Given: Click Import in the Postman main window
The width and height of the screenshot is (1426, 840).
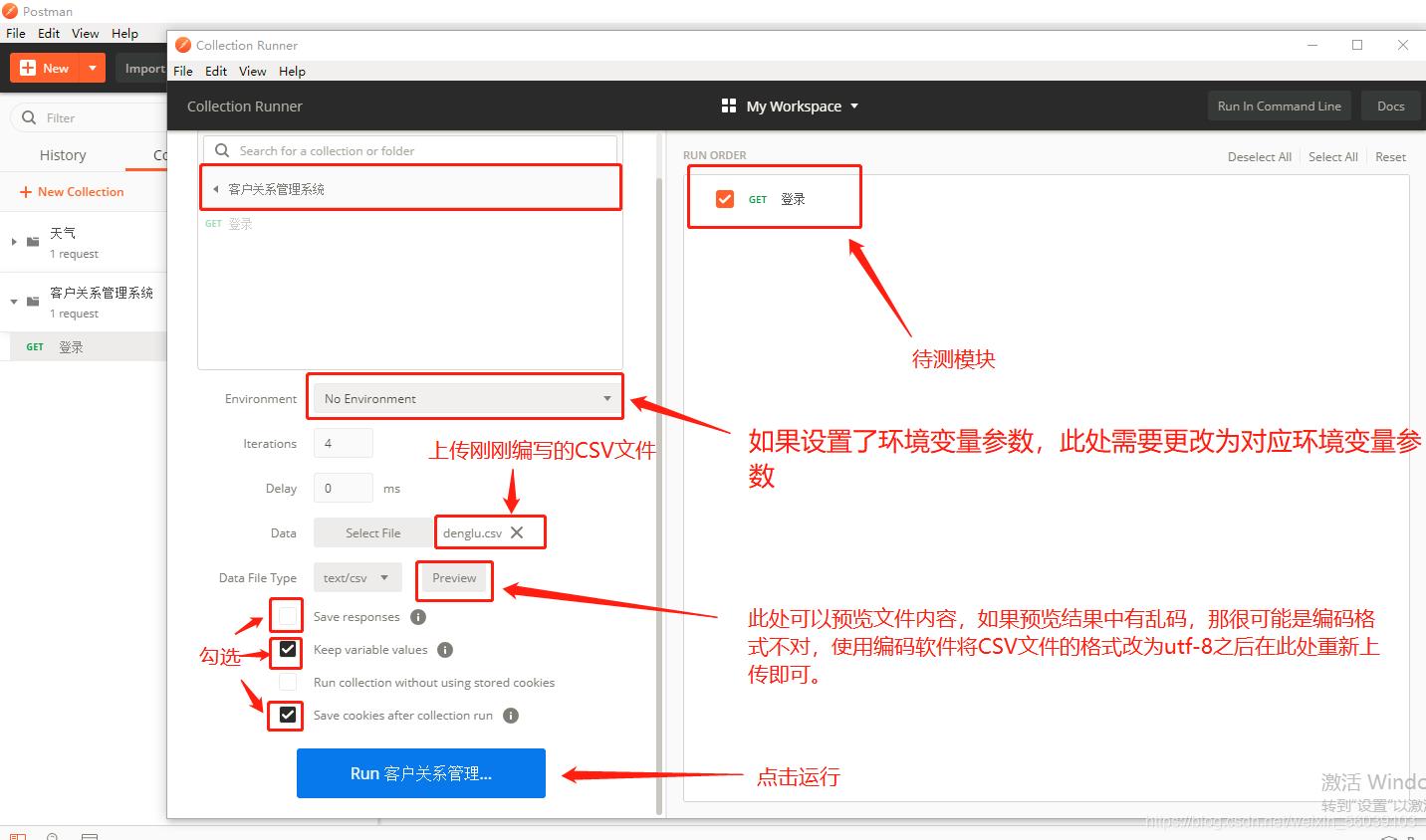Looking at the screenshot, I should 144,68.
